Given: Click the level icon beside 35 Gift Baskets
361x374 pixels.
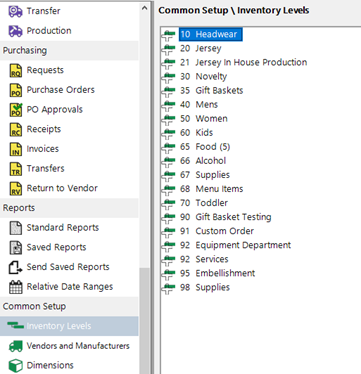Looking at the screenshot, I should tap(169, 91).
